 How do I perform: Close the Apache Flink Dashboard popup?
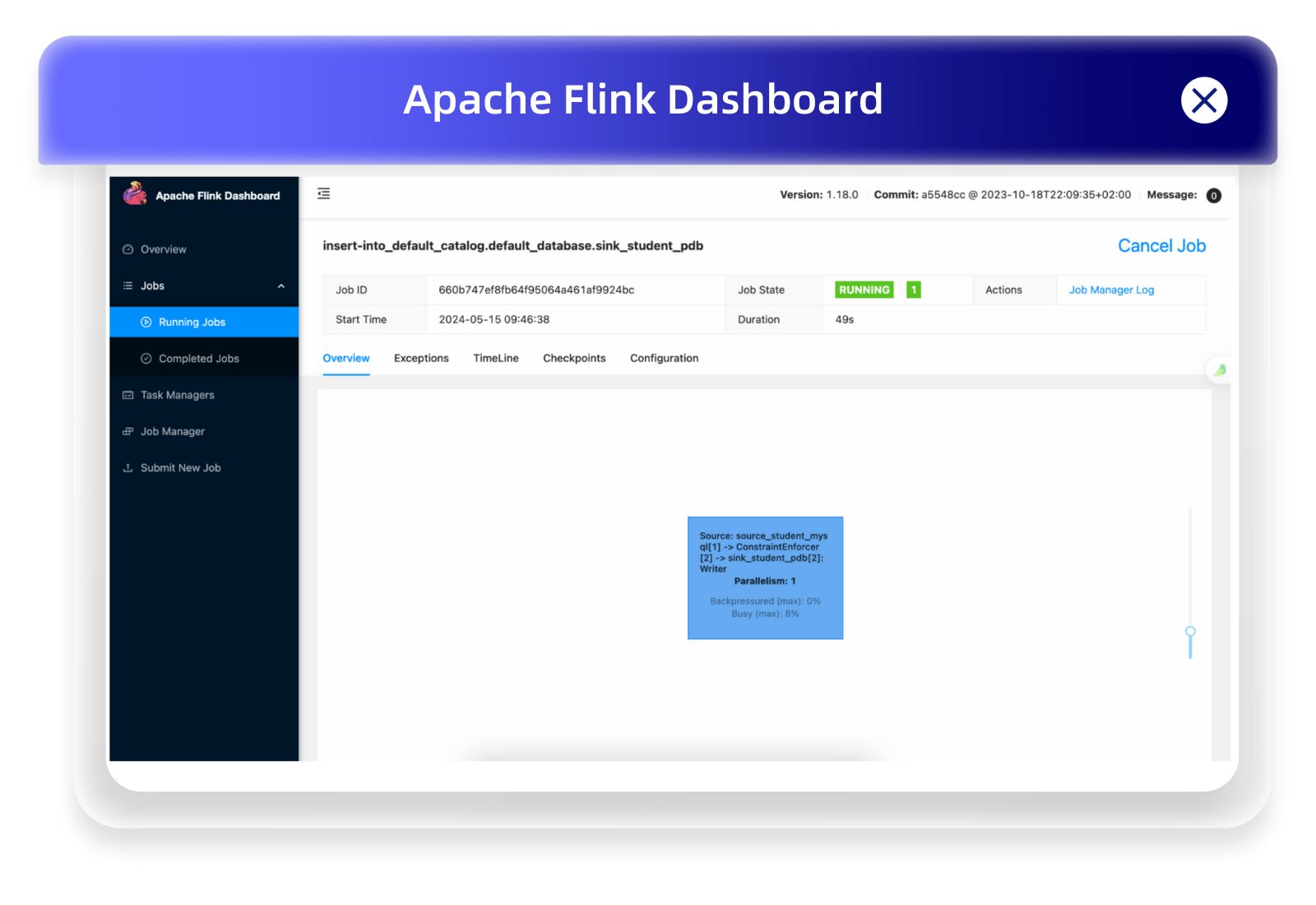point(1204,100)
